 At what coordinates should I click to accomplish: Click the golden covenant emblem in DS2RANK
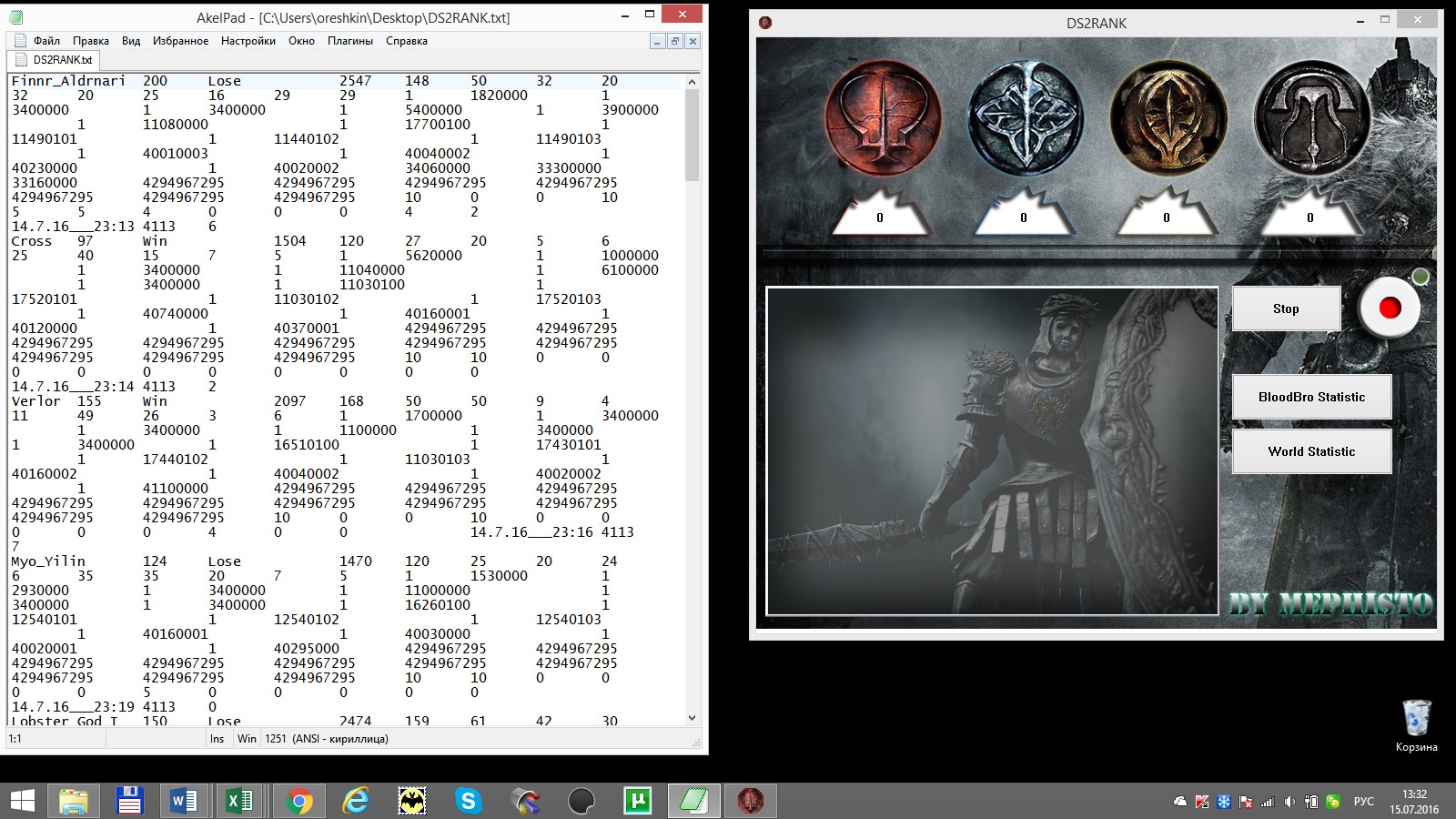(x=1168, y=118)
